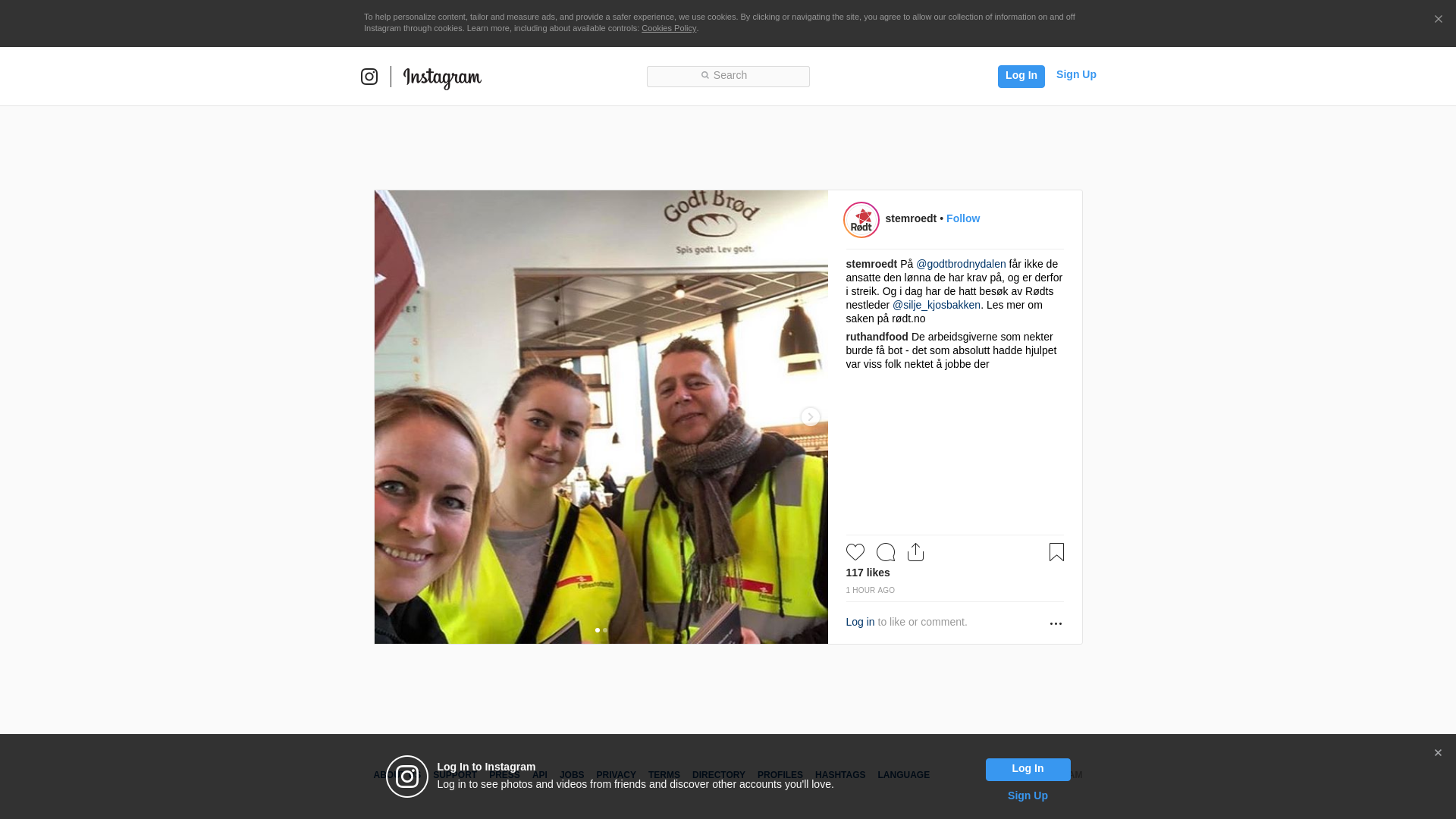Image resolution: width=1456 pixels, height=819 pixels.
Task: Click the post photo
Action: (x=601, y=417)
